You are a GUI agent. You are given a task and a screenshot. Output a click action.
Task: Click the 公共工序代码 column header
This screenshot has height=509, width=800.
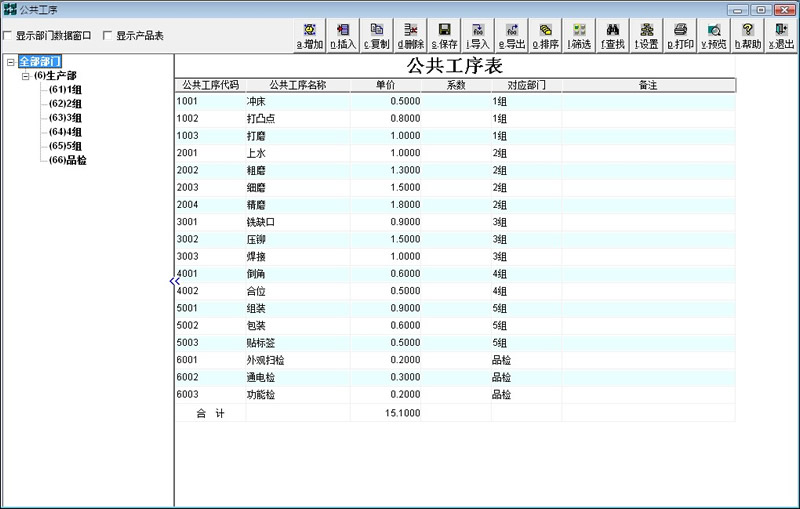(x=210, y=85)
